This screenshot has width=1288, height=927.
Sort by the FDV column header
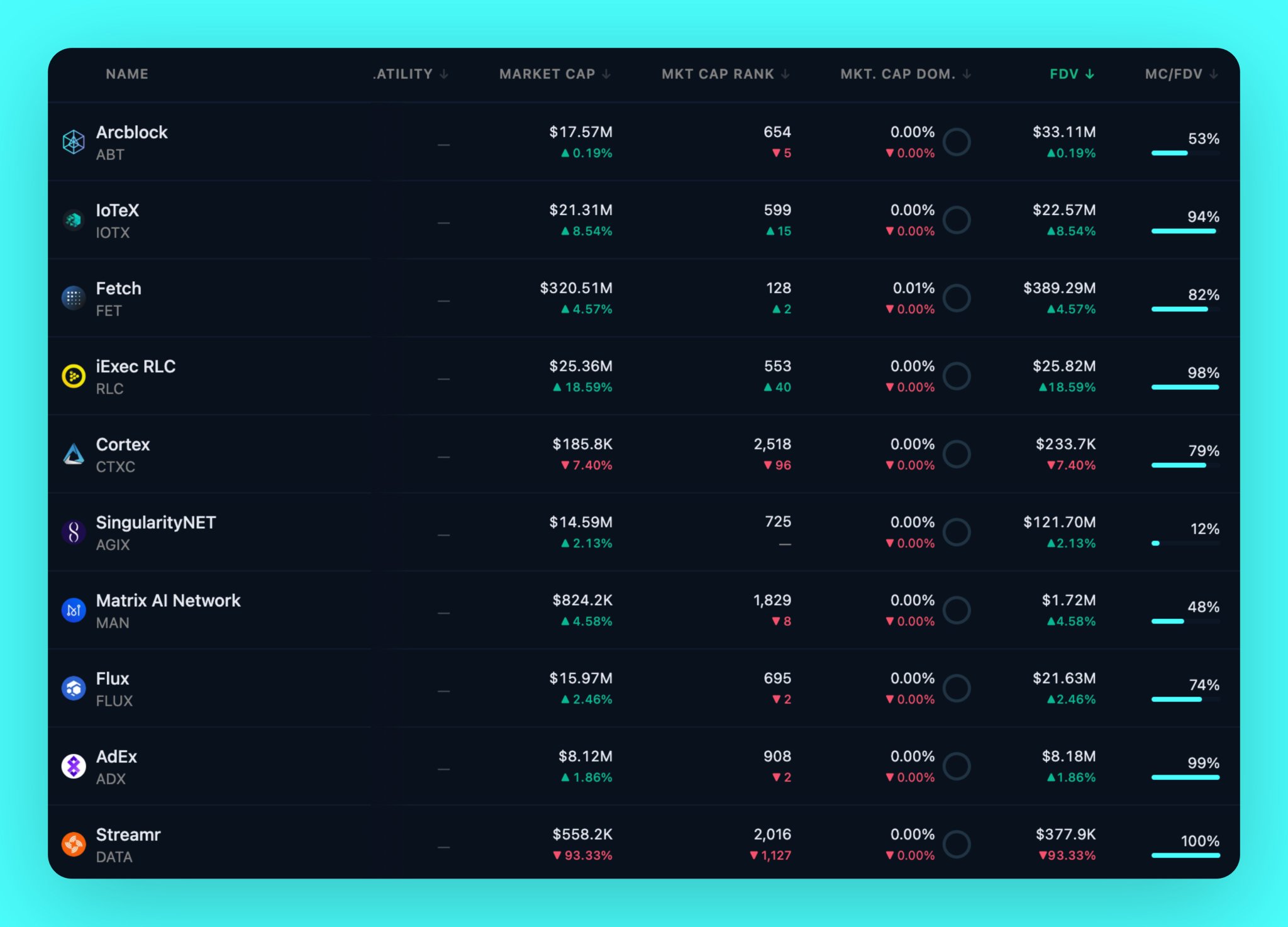point(1072,74)
